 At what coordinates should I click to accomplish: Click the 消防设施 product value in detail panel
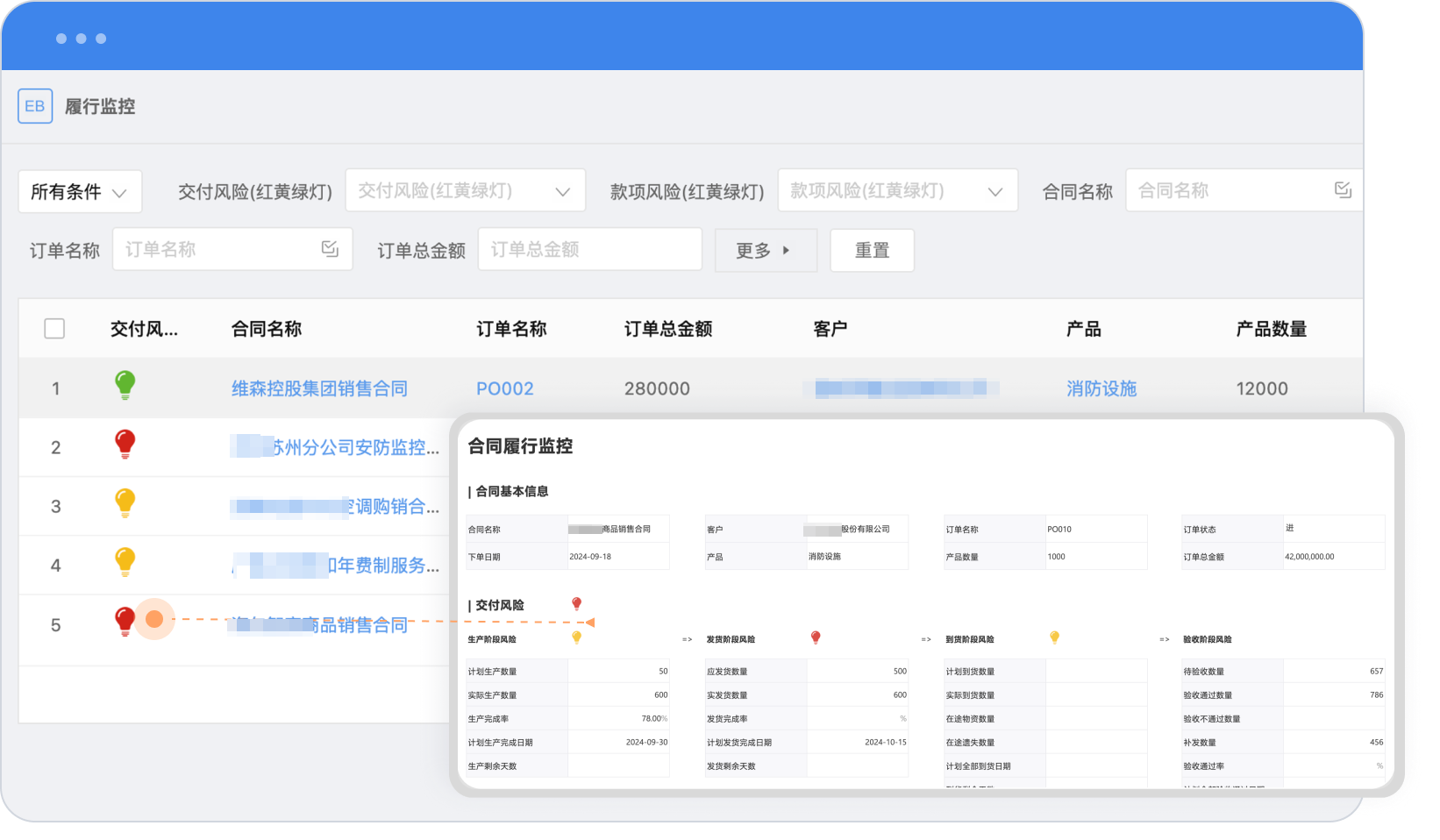824,556
